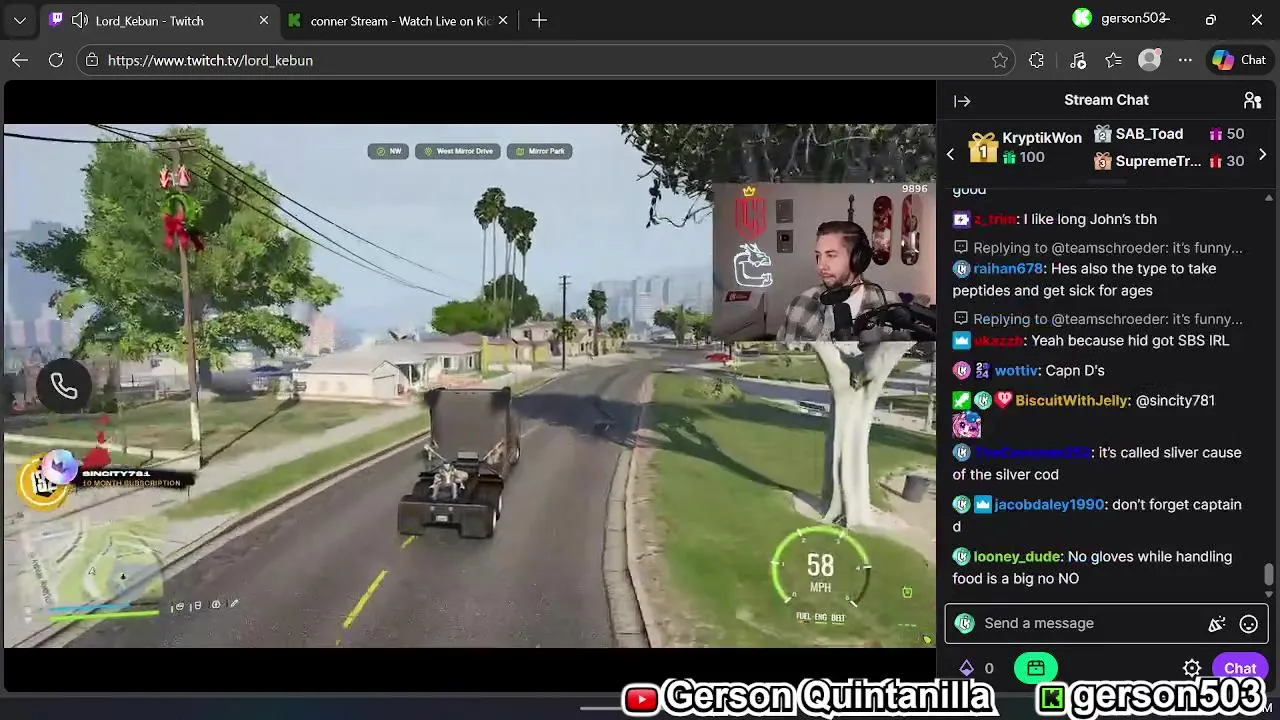Click the reply icon on raihan678's message
Viewport: 1280px width, 720px height.
(961, 248)
